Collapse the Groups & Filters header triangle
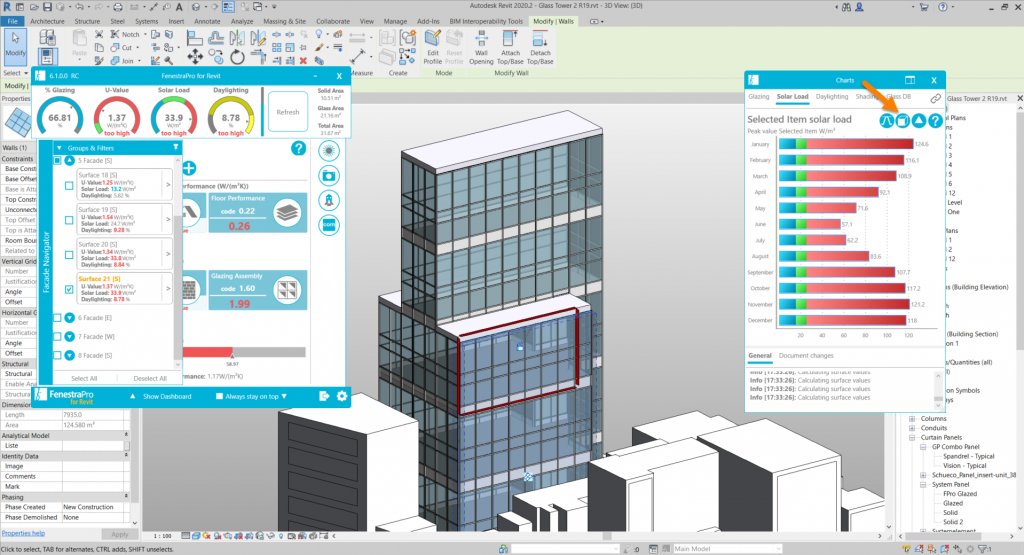 click(59, 148)
